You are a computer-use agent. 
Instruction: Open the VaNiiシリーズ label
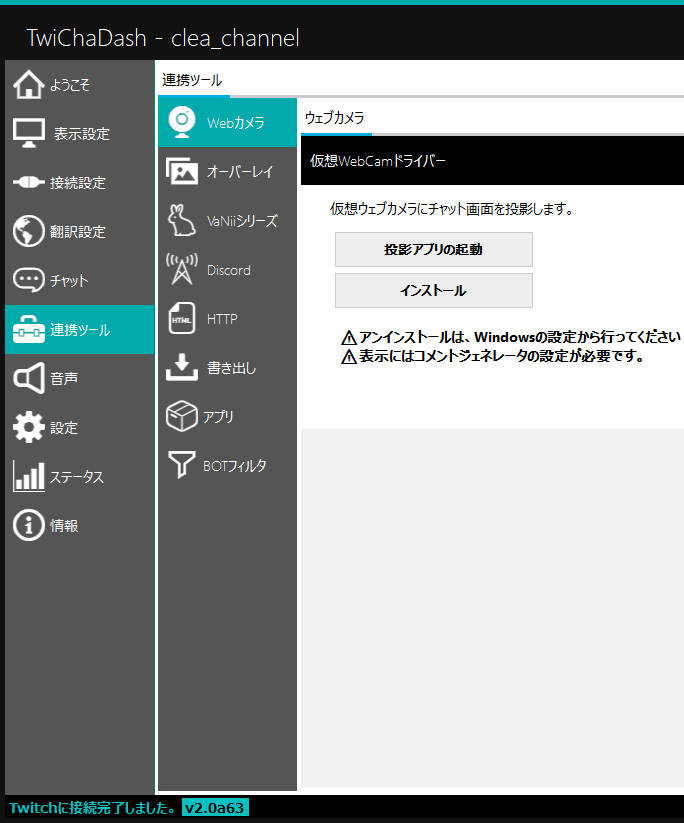click(242, 221)
